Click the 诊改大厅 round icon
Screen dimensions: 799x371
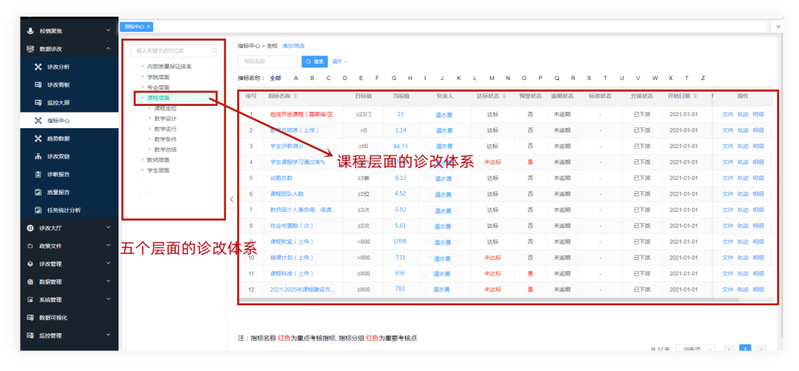(30, 228)
